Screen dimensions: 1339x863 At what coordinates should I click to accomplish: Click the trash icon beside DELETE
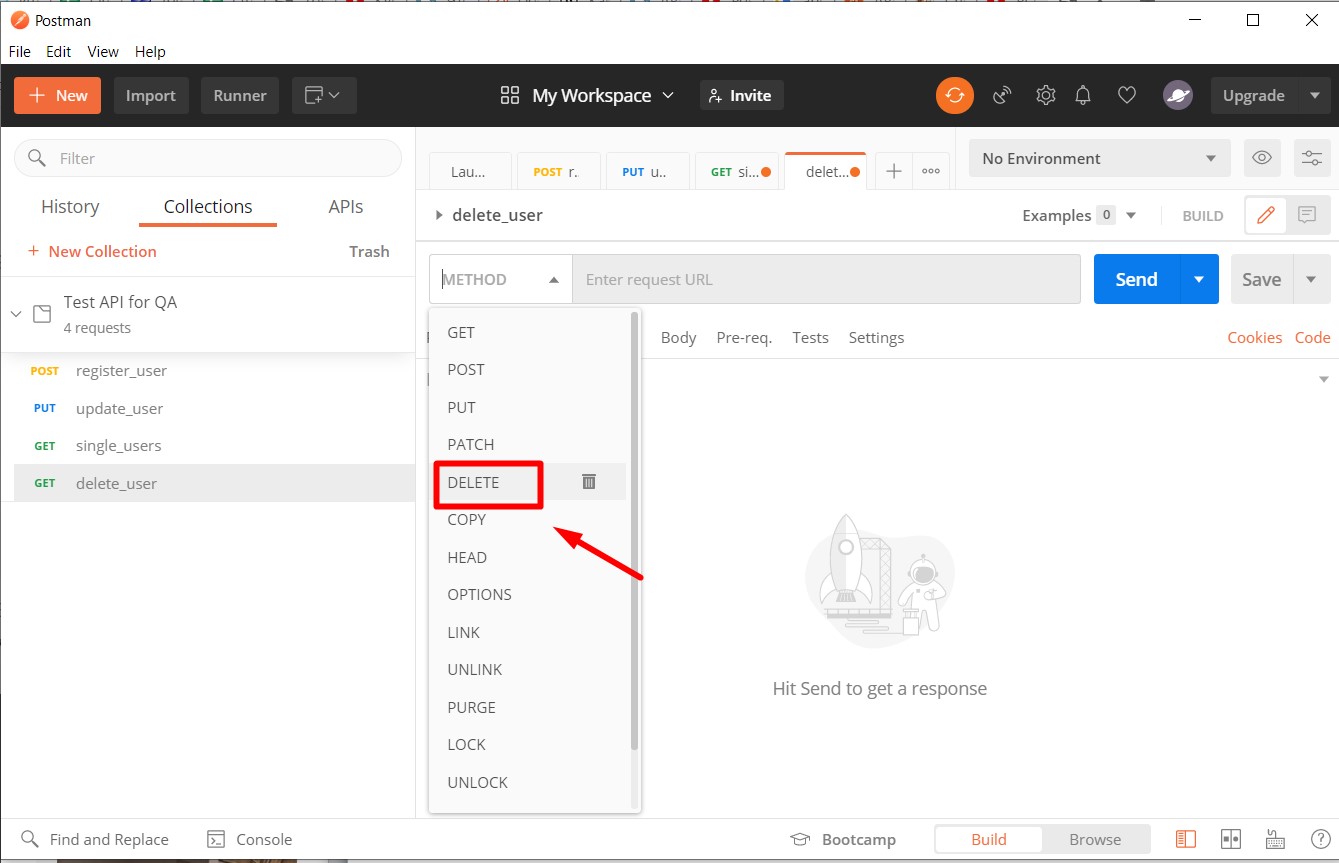pyautogui.click(x=589, y=482)
